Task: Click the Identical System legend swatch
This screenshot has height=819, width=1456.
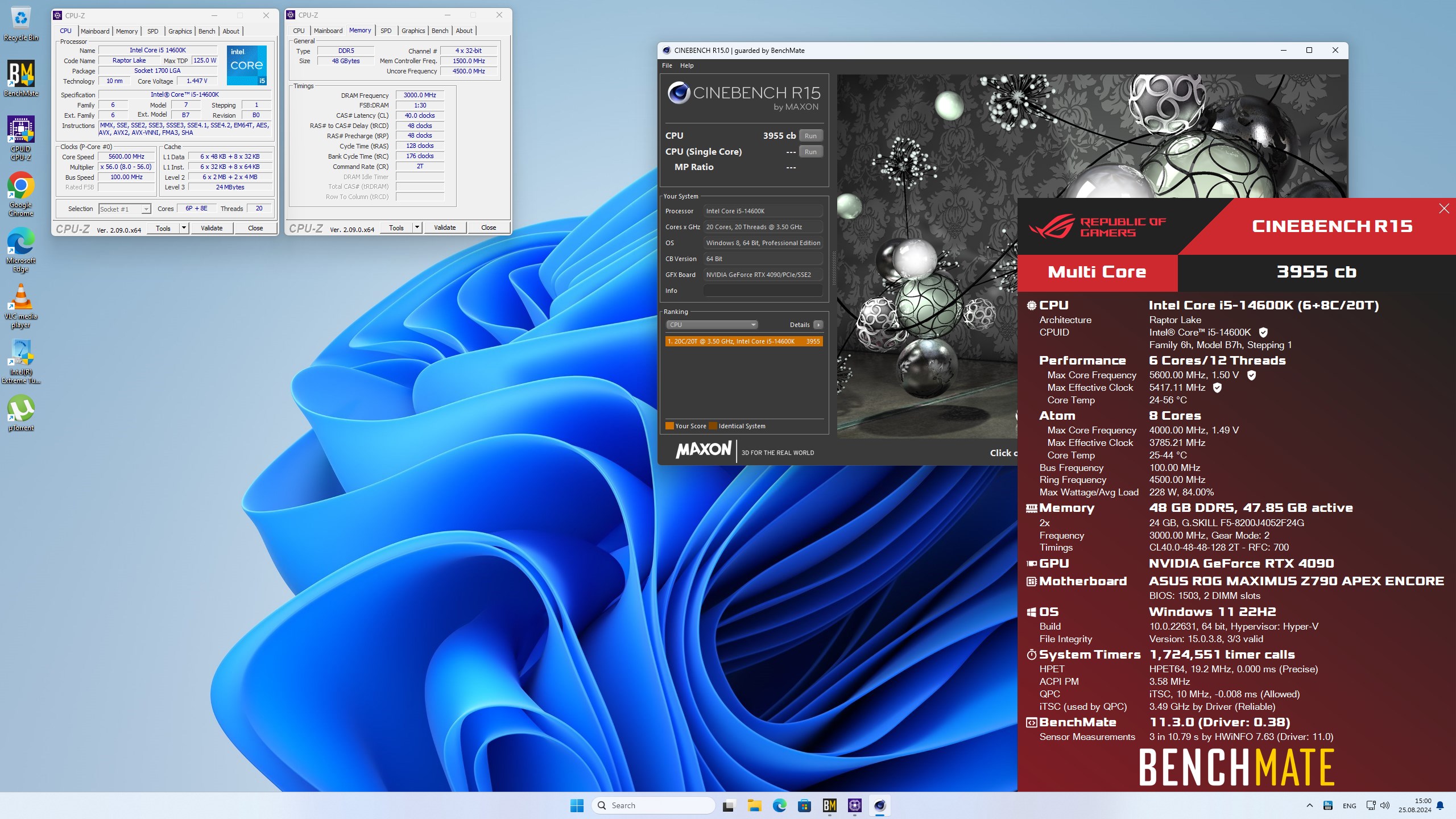Action: [x=713, y=426]
